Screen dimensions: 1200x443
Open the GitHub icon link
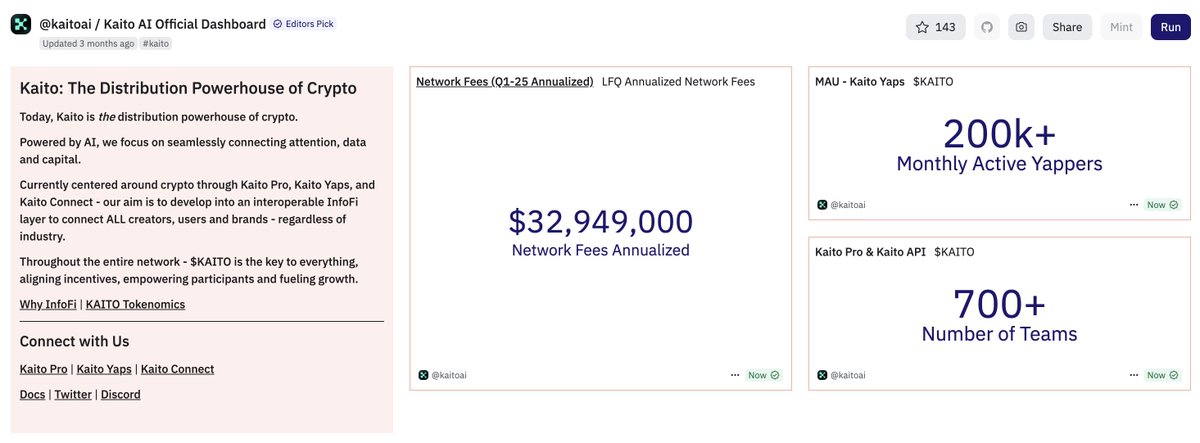click(x=987, y=27)
